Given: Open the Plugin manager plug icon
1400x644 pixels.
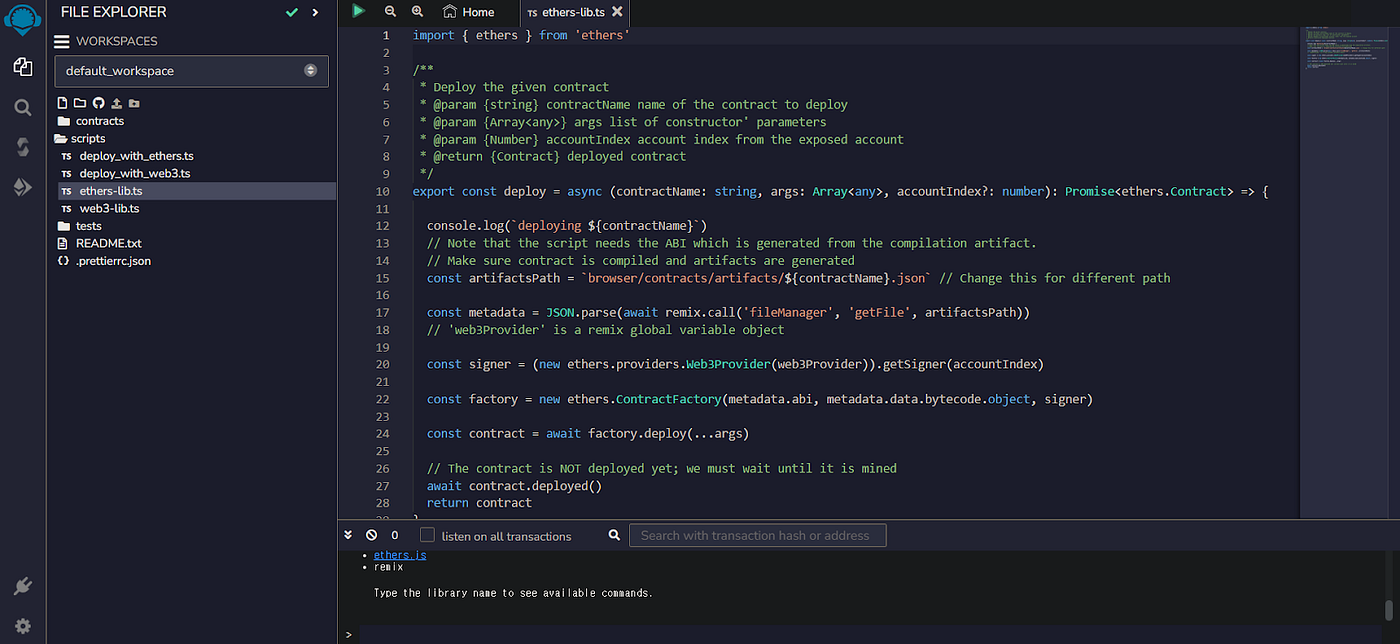Looking at the screenshot, I should [x=22, y=586].
